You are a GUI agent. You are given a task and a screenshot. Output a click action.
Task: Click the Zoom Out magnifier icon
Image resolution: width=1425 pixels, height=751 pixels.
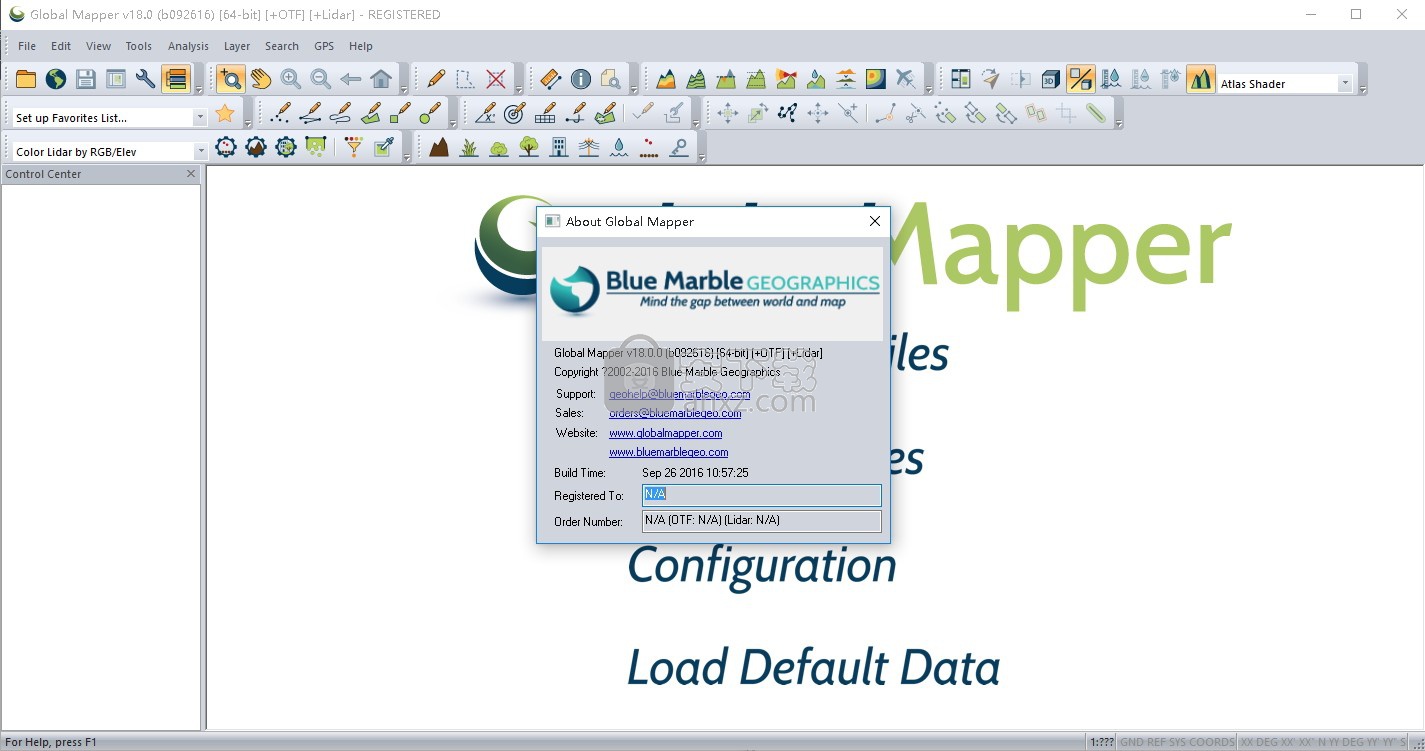tap(321, 79)
